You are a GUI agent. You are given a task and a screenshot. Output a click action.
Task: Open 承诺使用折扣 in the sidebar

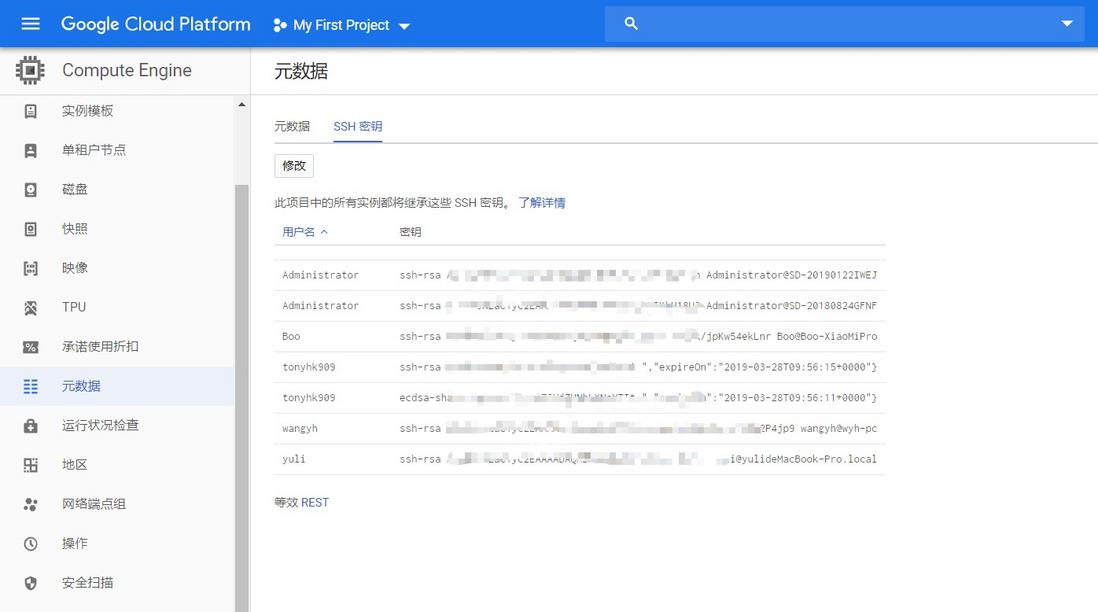[100, 347]
